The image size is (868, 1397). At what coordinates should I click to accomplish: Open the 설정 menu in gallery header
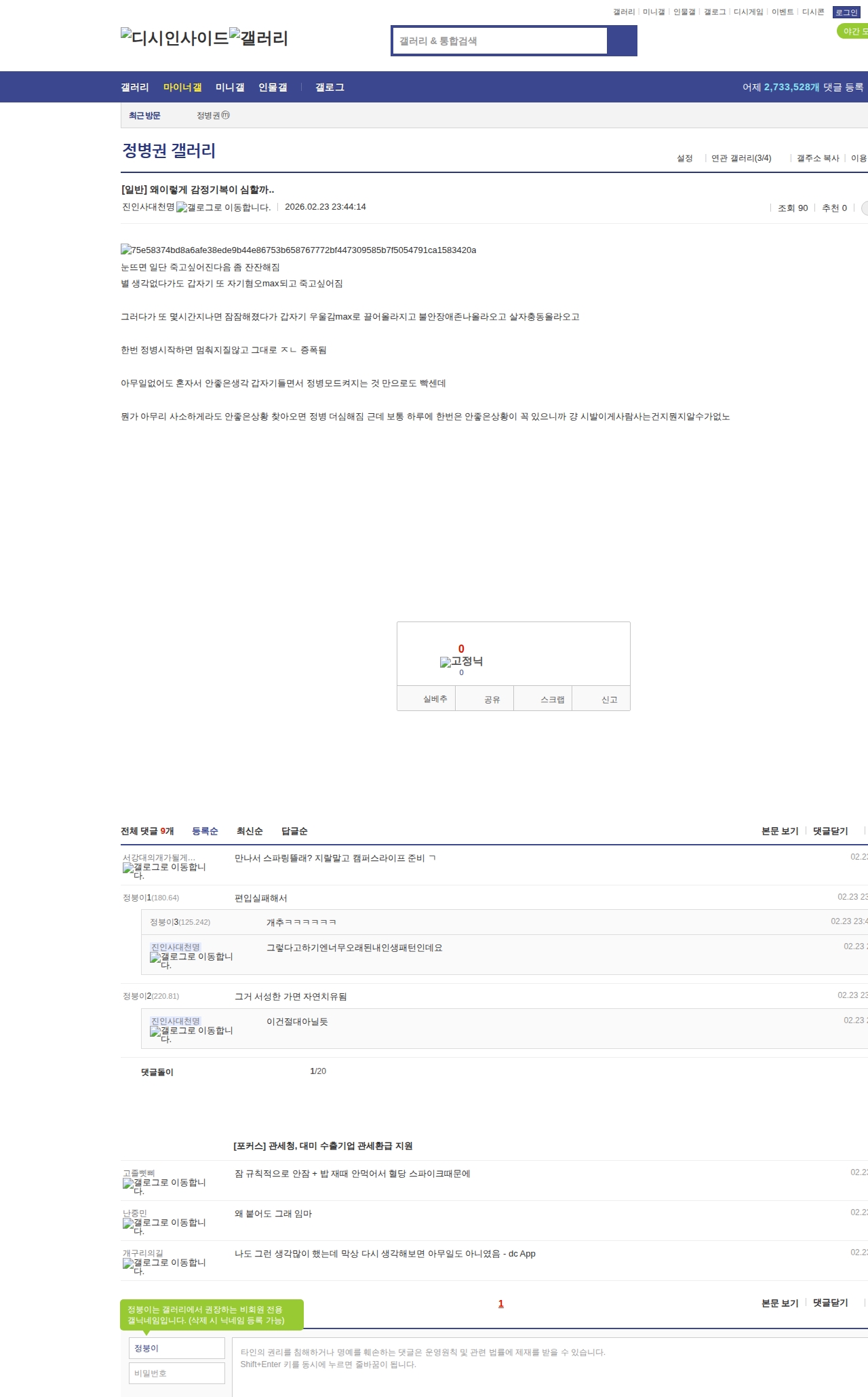(x=685, y=158)
